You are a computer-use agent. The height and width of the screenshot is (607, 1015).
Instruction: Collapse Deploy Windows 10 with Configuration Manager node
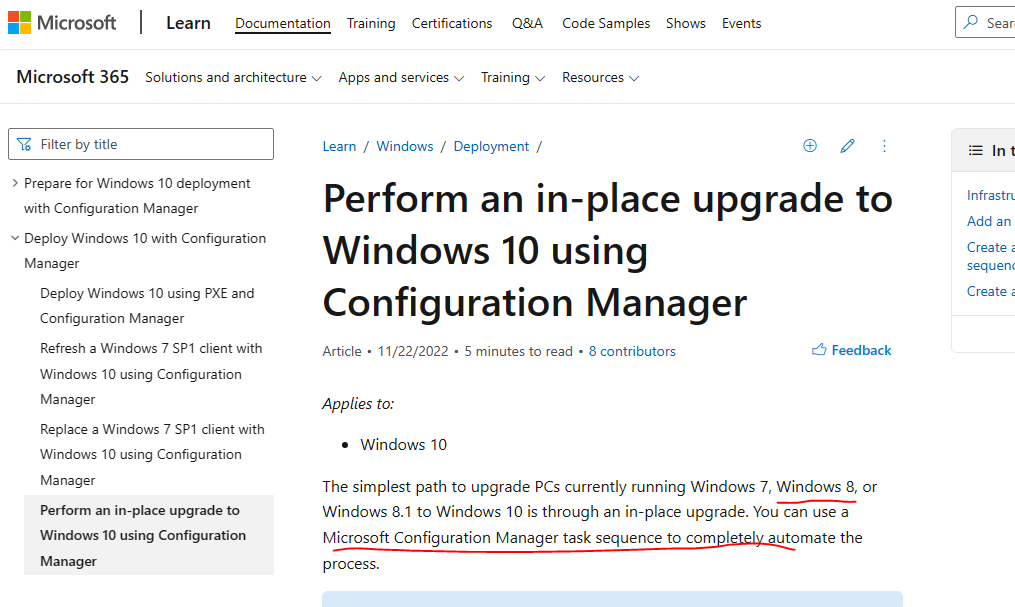pyautogui.click(x=15, y=238)
